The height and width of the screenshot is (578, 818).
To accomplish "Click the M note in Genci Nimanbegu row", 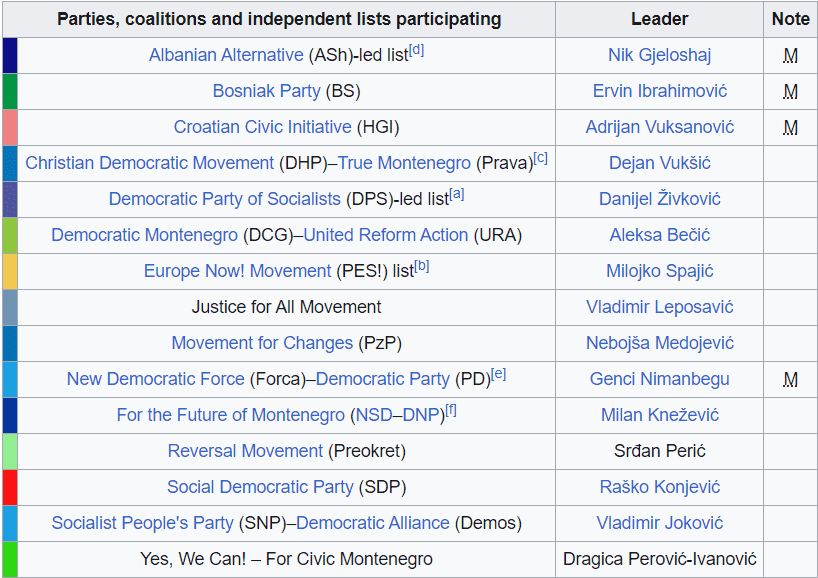I will pos(790,379).
